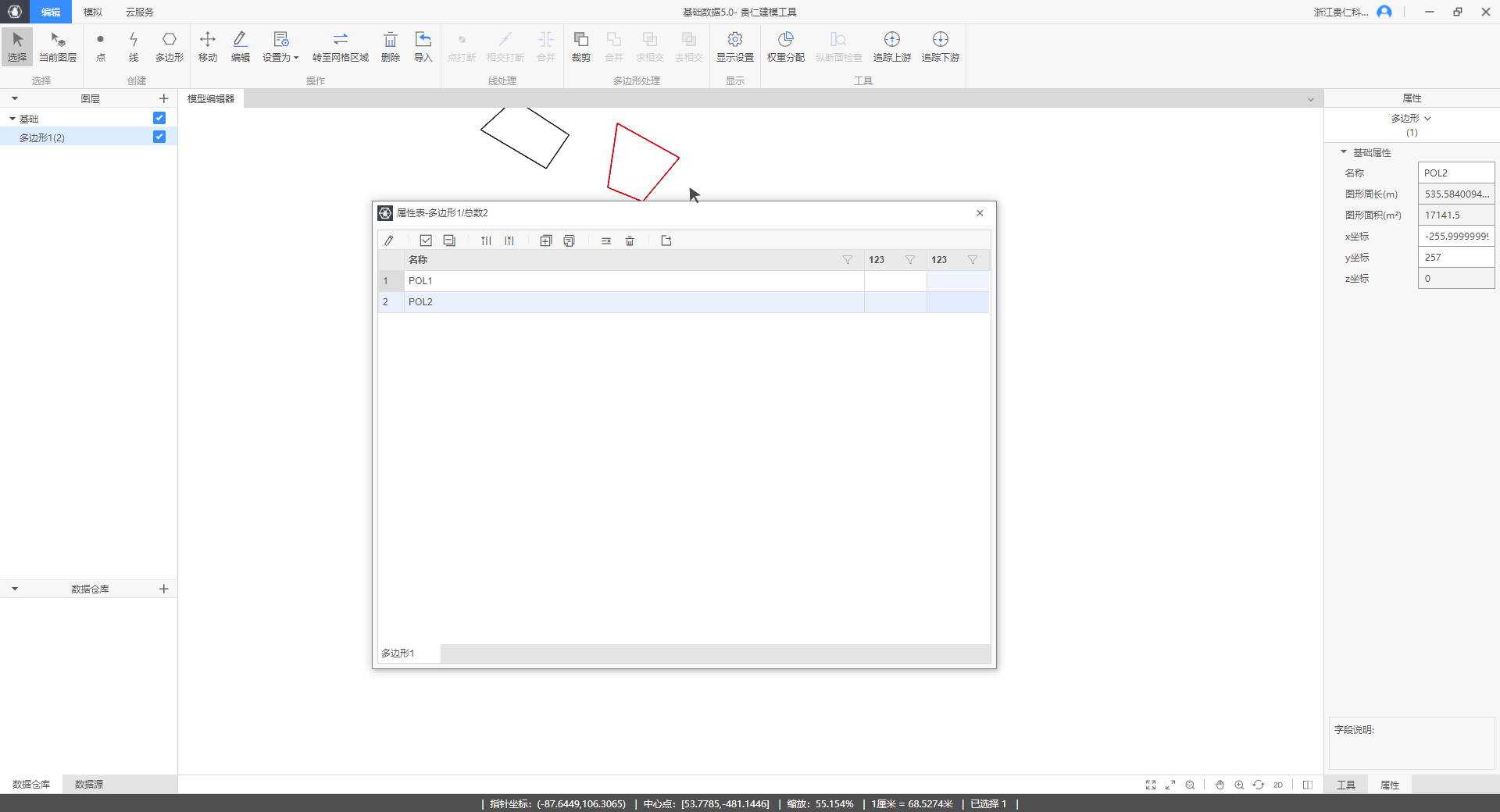The image size is (1500, 812).
Task: Click the trash icon in attribute table toolbar
Action: pos(630,241)
